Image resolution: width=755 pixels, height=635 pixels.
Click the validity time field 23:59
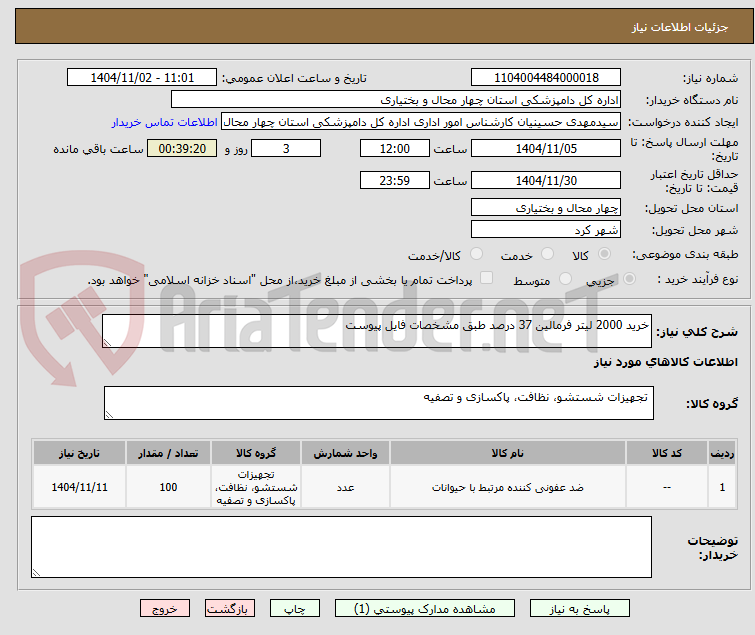pos(395,181)
